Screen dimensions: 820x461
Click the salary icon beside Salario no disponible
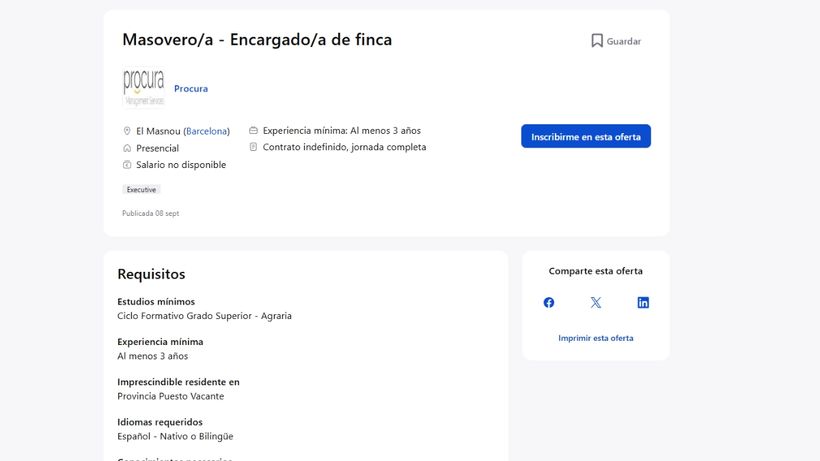point(127,165)
